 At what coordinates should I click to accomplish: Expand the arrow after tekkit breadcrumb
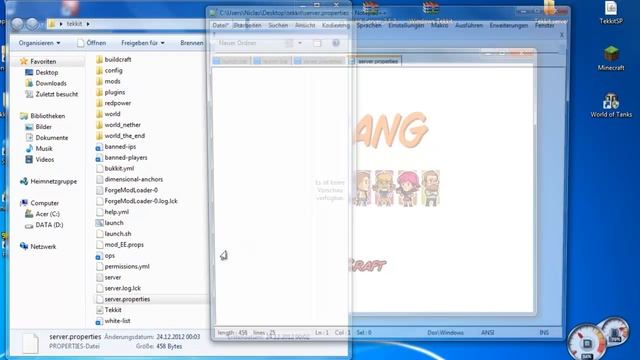pos(88,24)
